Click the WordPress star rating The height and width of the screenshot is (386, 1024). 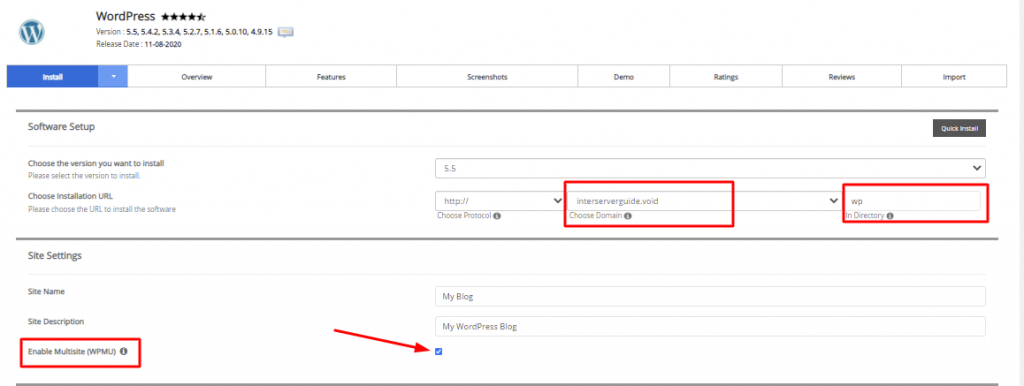[183, 16]
